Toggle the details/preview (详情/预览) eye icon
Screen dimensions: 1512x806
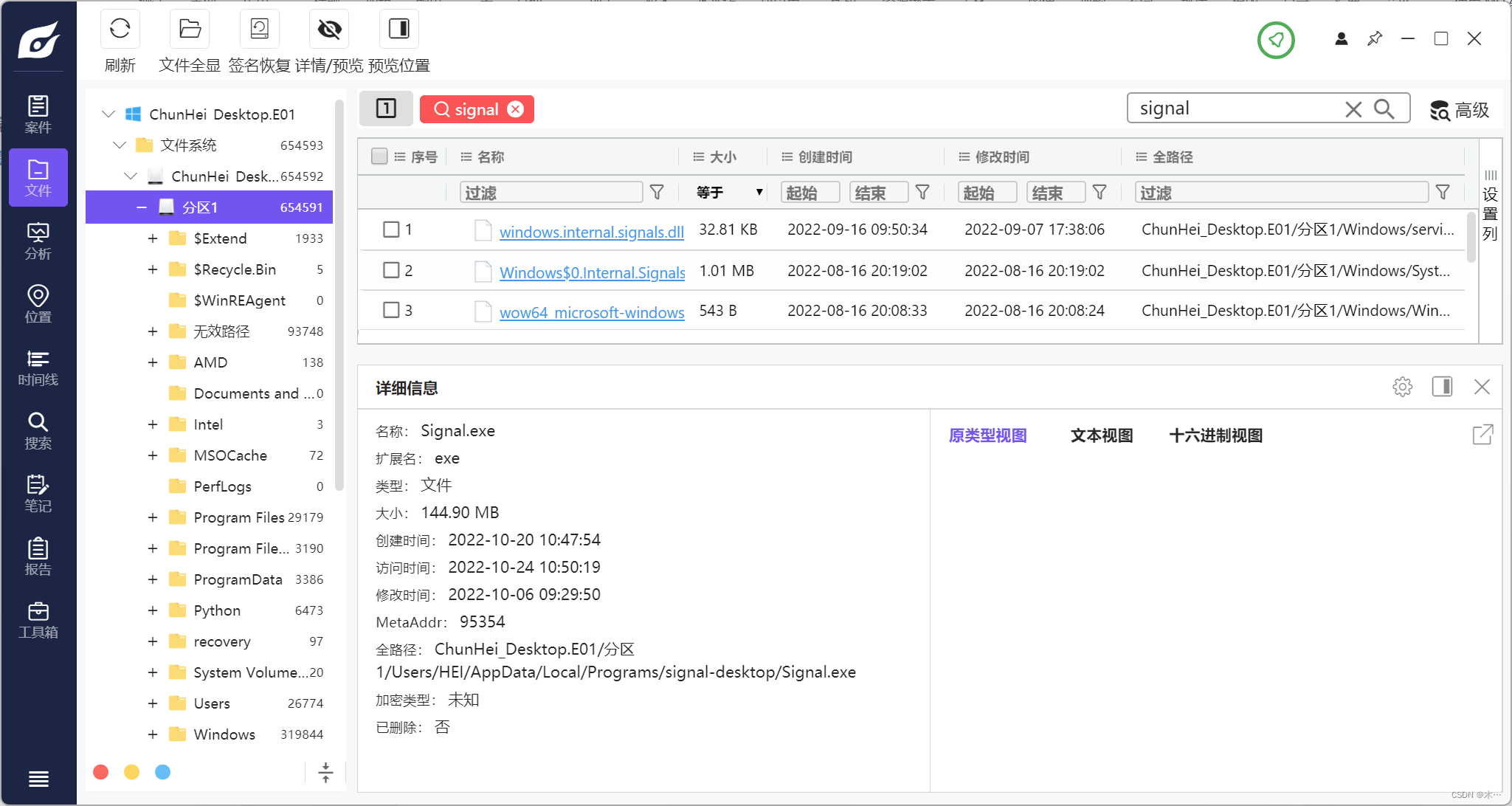tap(329, 29)
